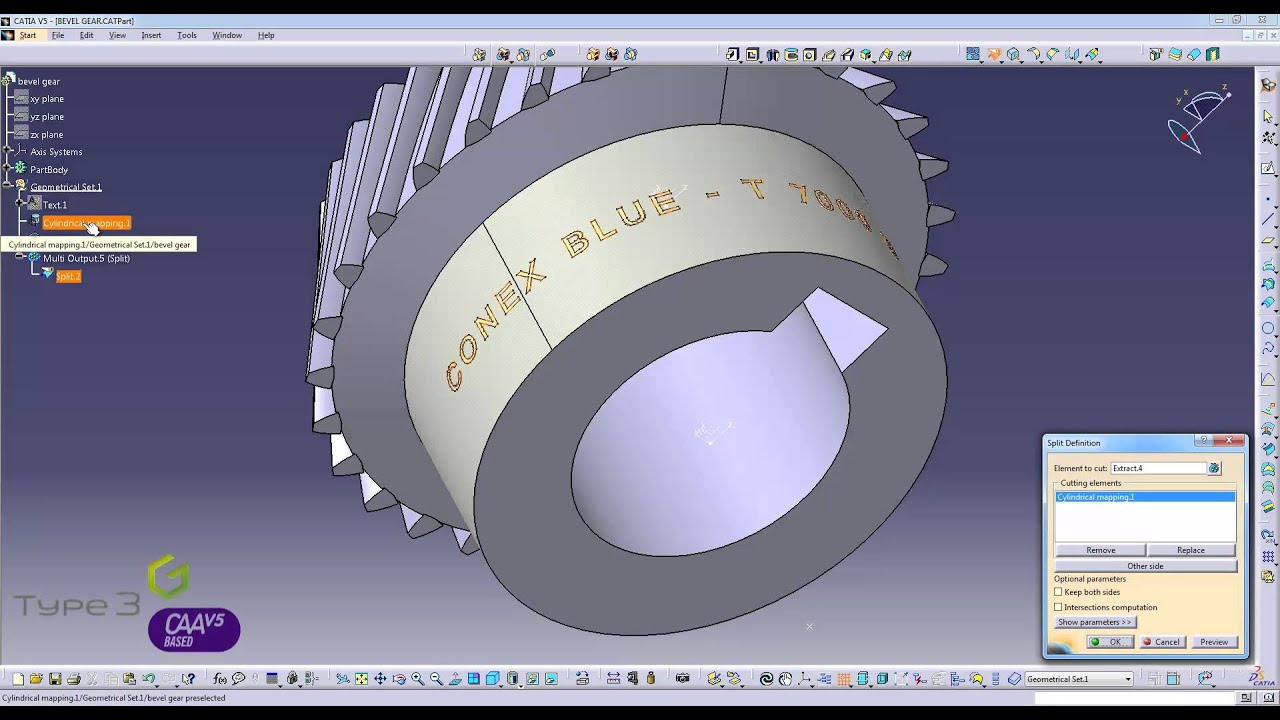Expand the Text.1 tree node
Screen dimensions: 1280x720
pos(20,205)
